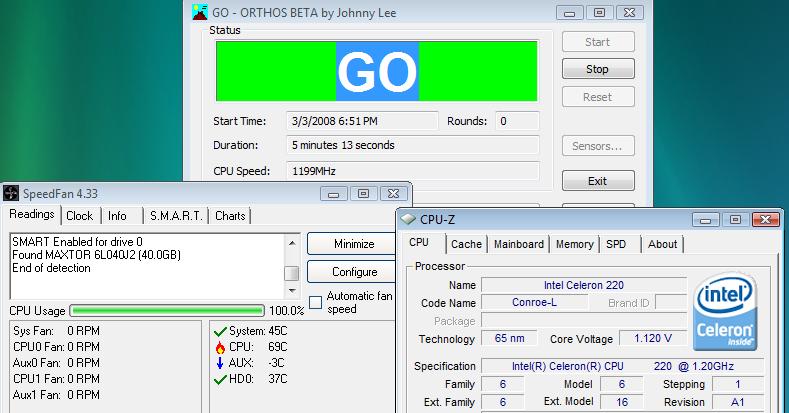Click 'SMART Enabled for drive 0' log line
Image resolution: width=789 pixels, height=413 pixels.
[x=77, y=242]
